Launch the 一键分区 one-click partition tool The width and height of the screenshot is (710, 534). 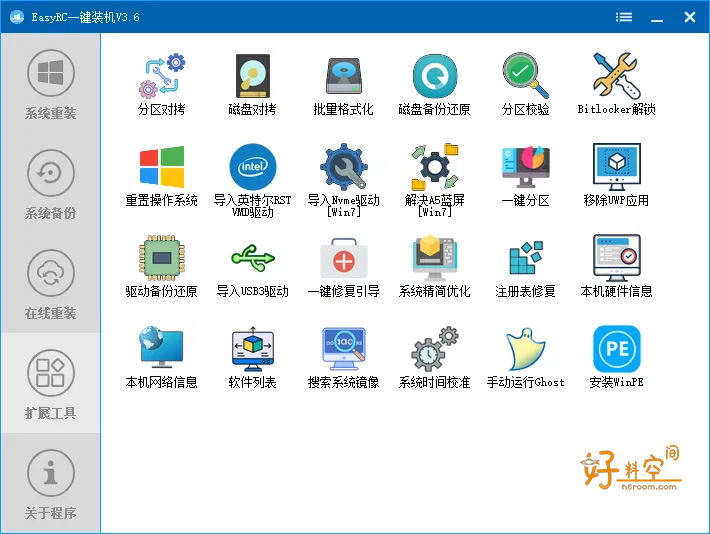point(525,176)
